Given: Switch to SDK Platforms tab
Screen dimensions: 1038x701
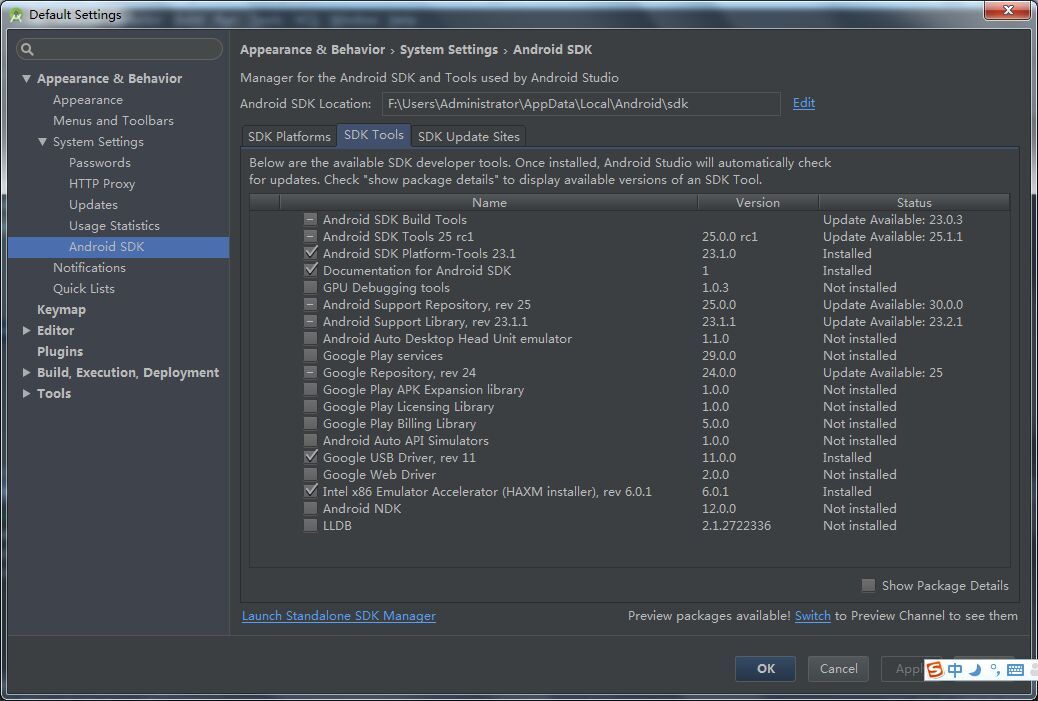Looking at the screenshot, I should pyautogui.click(x=289, y=136).
